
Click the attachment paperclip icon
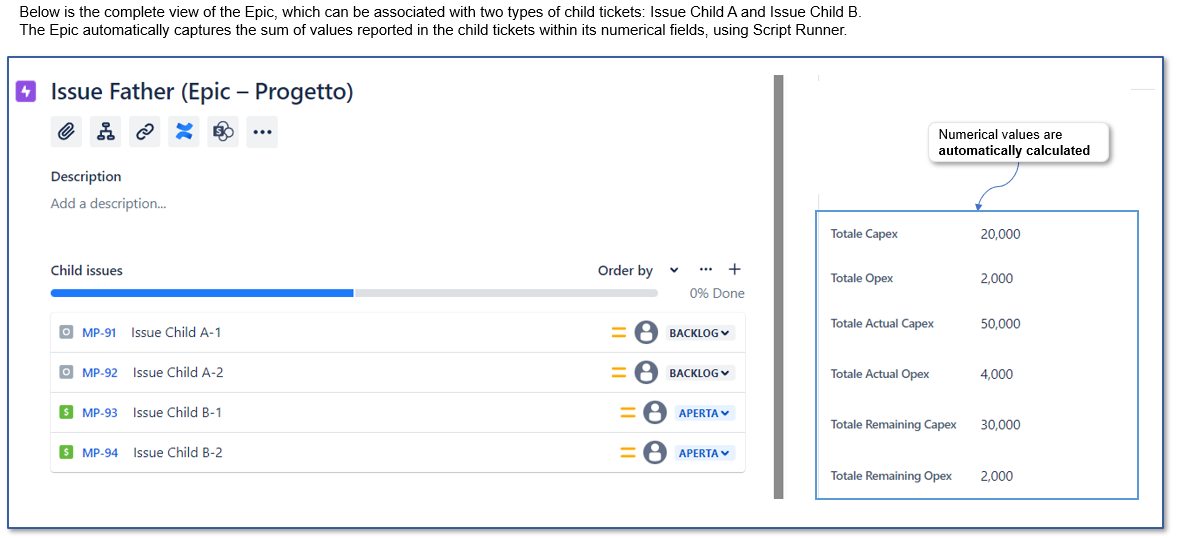click(66, 132)
